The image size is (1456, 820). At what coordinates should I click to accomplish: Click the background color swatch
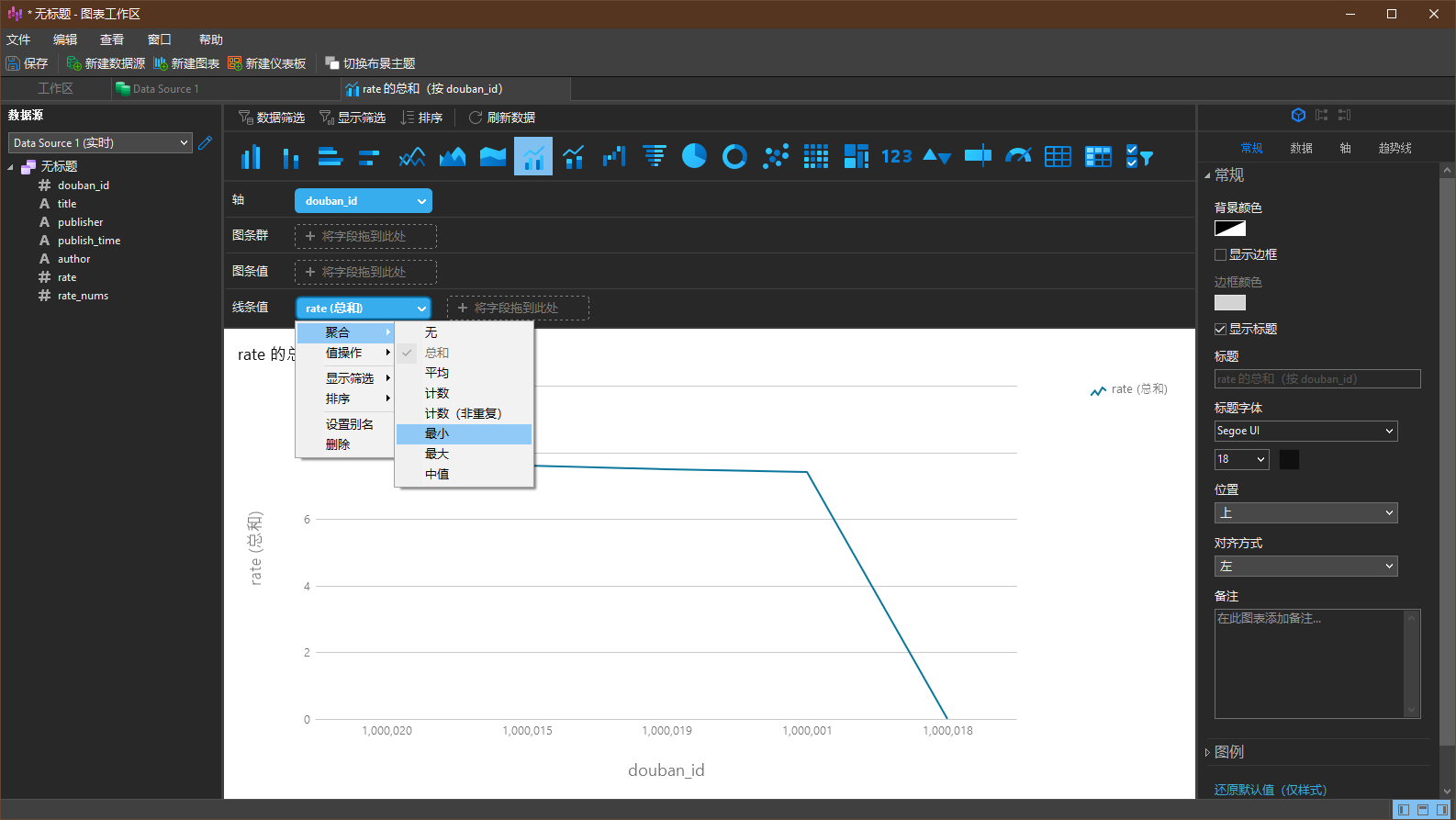[1229, 229]
